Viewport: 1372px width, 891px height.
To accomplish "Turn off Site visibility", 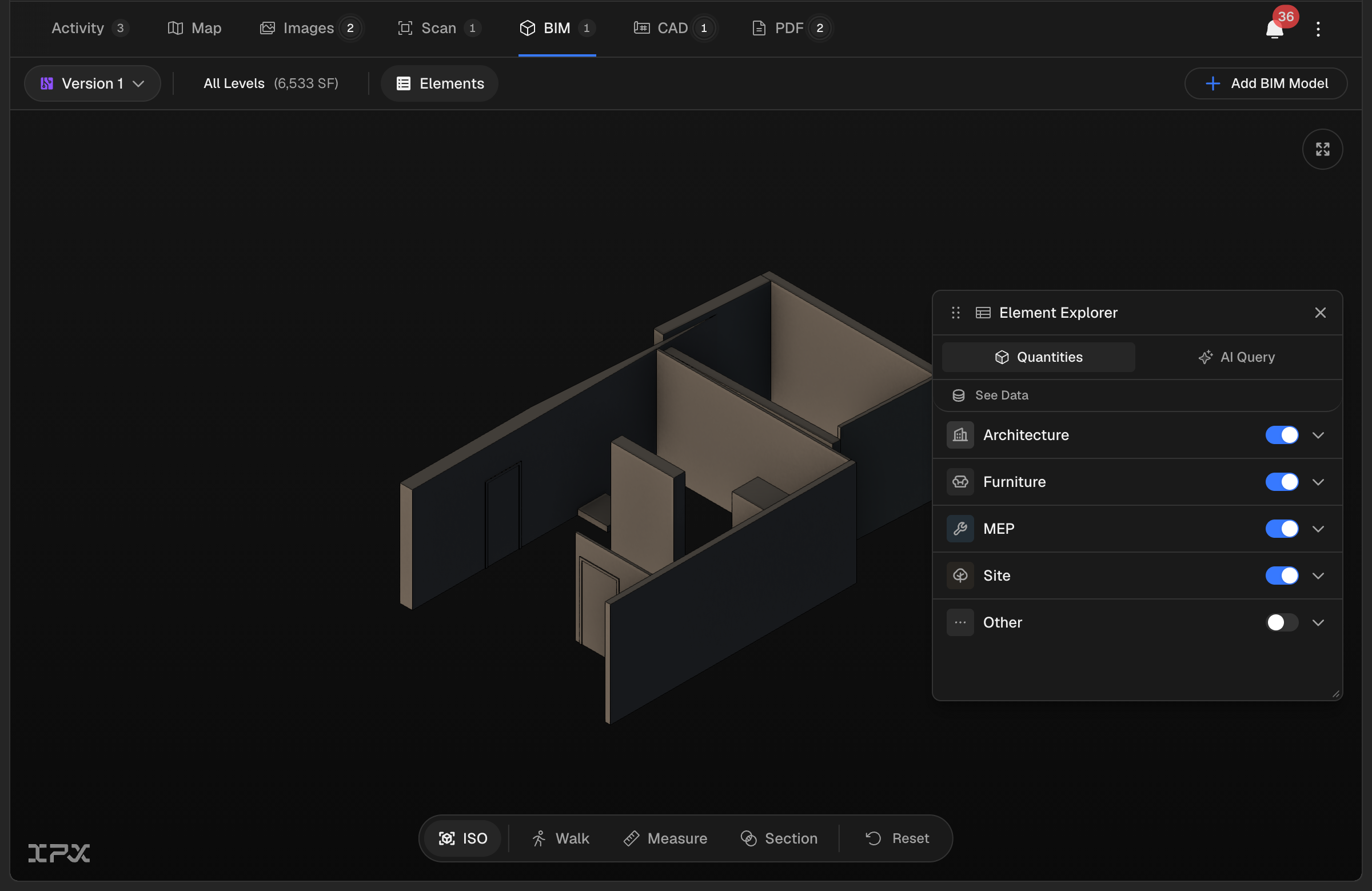I will pyautogui.click(x=1282, y=575).
